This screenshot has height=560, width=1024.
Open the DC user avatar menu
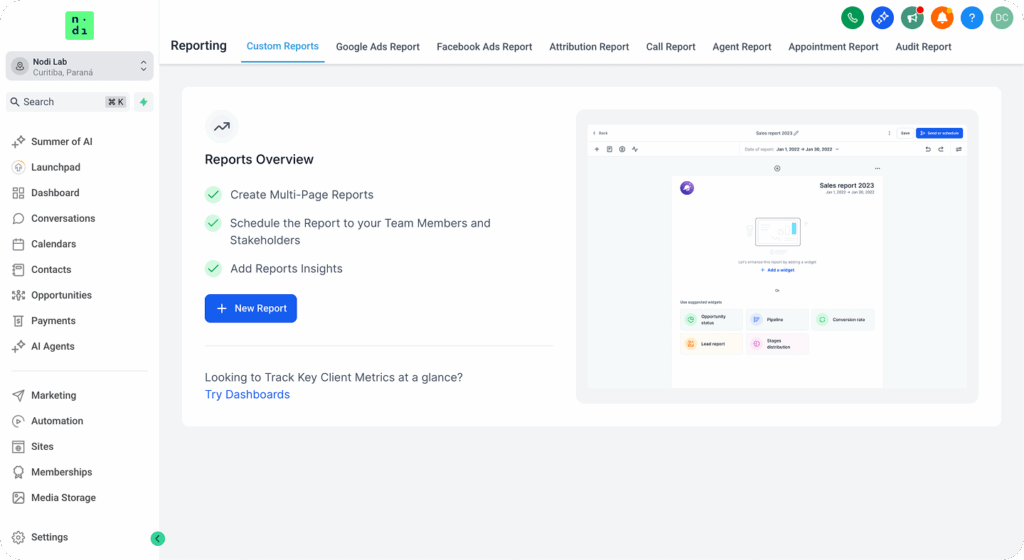[1001, 17]
